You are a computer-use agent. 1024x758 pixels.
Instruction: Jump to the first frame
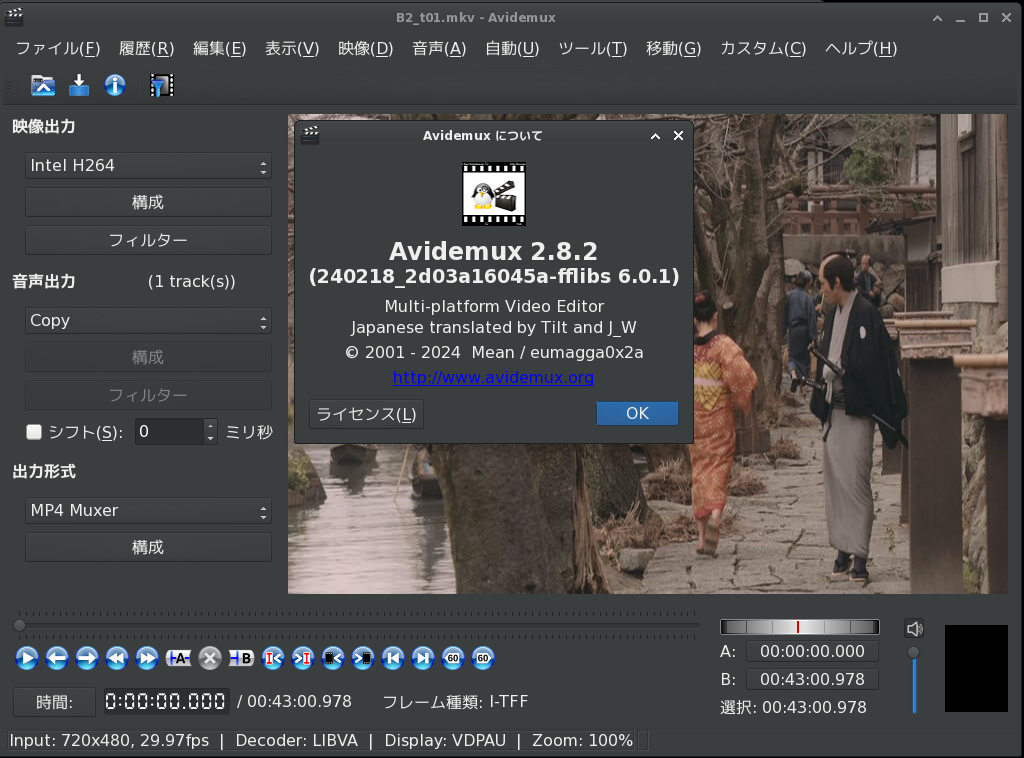click(393, 658)
